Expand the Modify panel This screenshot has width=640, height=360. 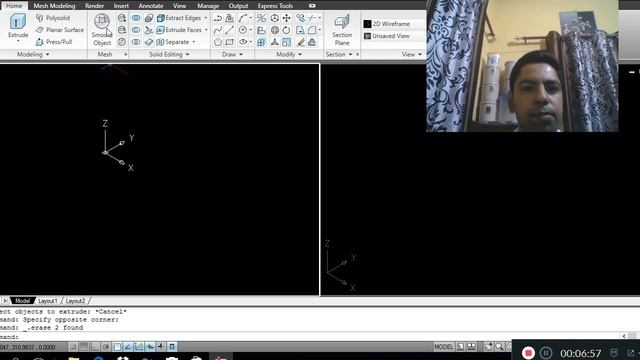[289, 54]
